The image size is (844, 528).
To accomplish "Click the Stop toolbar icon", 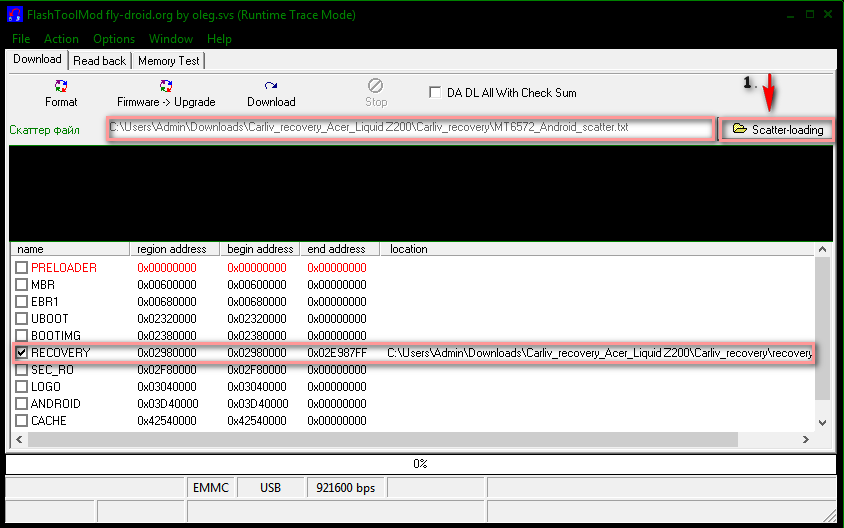I will click(x=376, y=87).
